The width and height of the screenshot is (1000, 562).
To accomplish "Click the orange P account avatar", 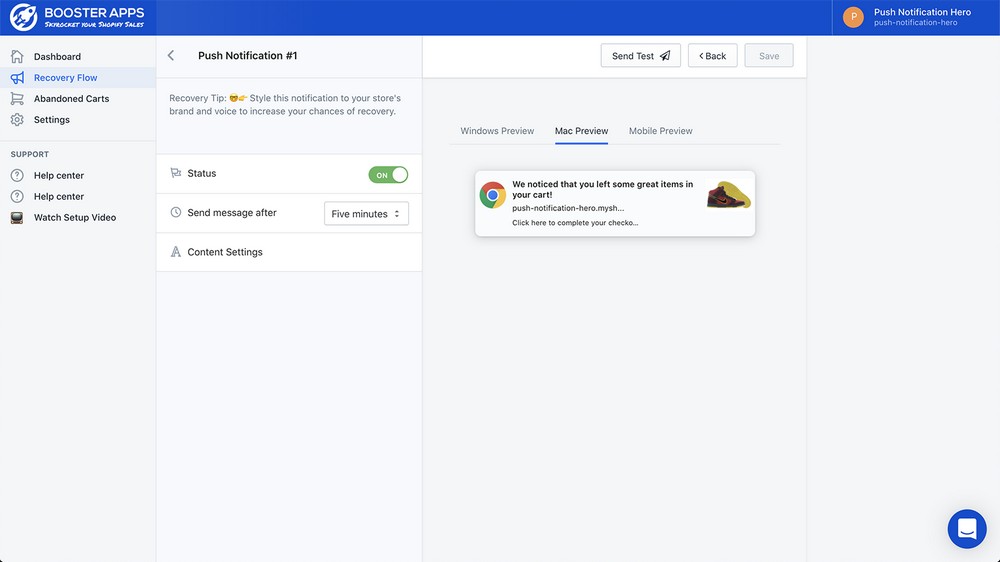I will tap(853, 17).
